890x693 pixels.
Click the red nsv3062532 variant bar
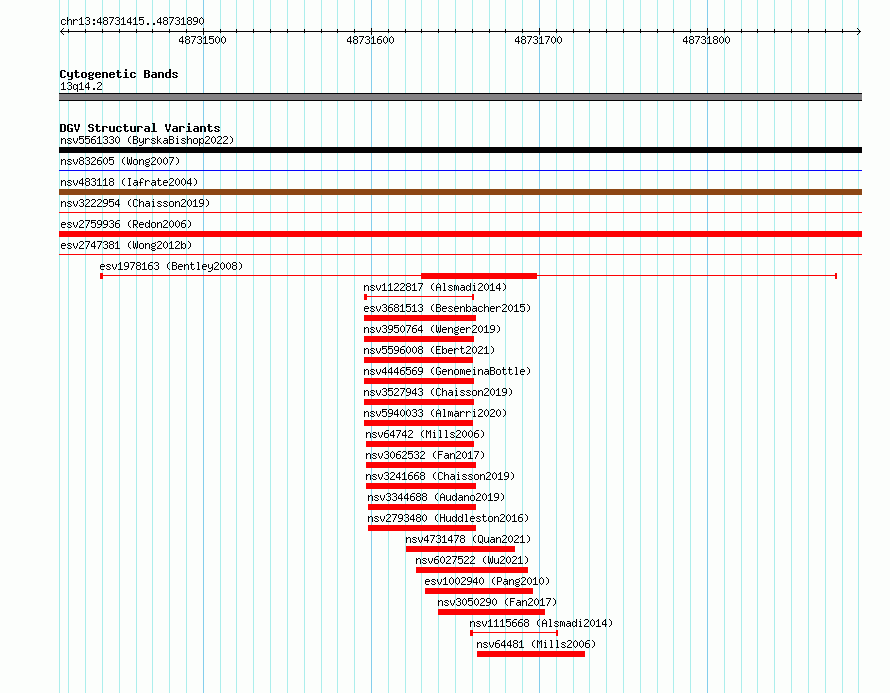[x=421, y=465]
